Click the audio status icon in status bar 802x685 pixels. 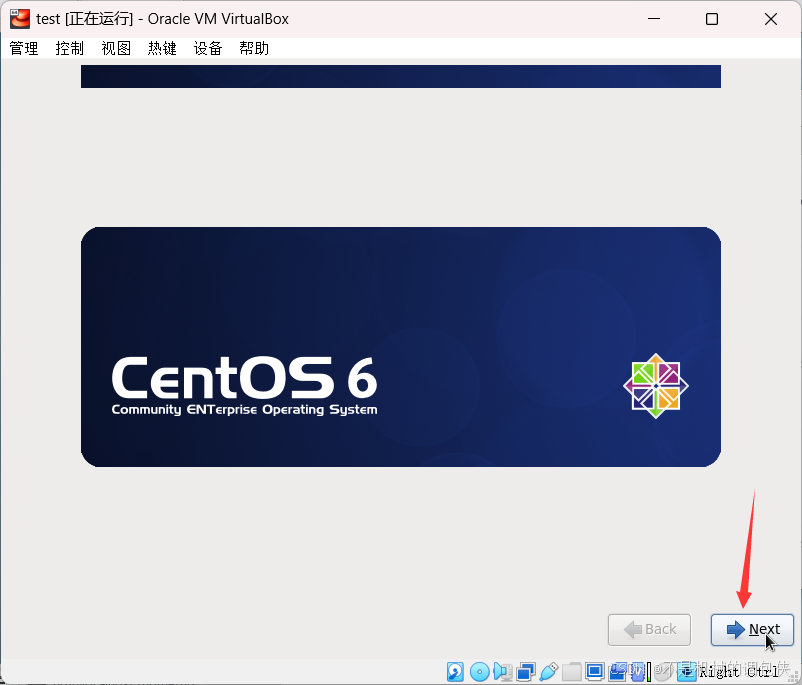(x=503, y=671)
